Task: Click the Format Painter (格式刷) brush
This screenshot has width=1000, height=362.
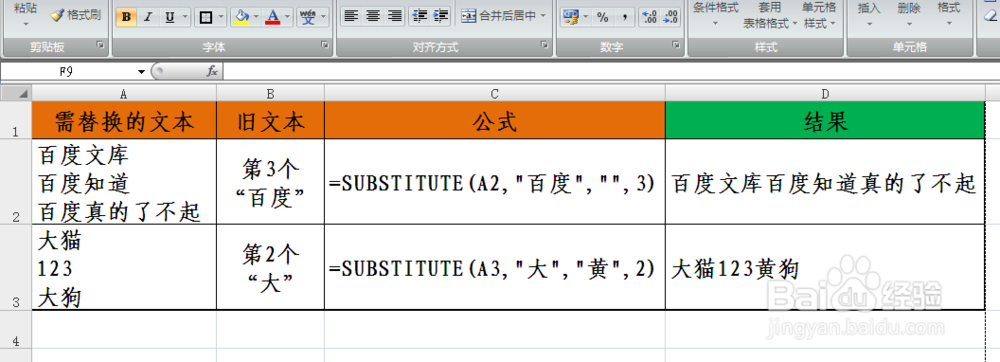Action: point(75,15)
